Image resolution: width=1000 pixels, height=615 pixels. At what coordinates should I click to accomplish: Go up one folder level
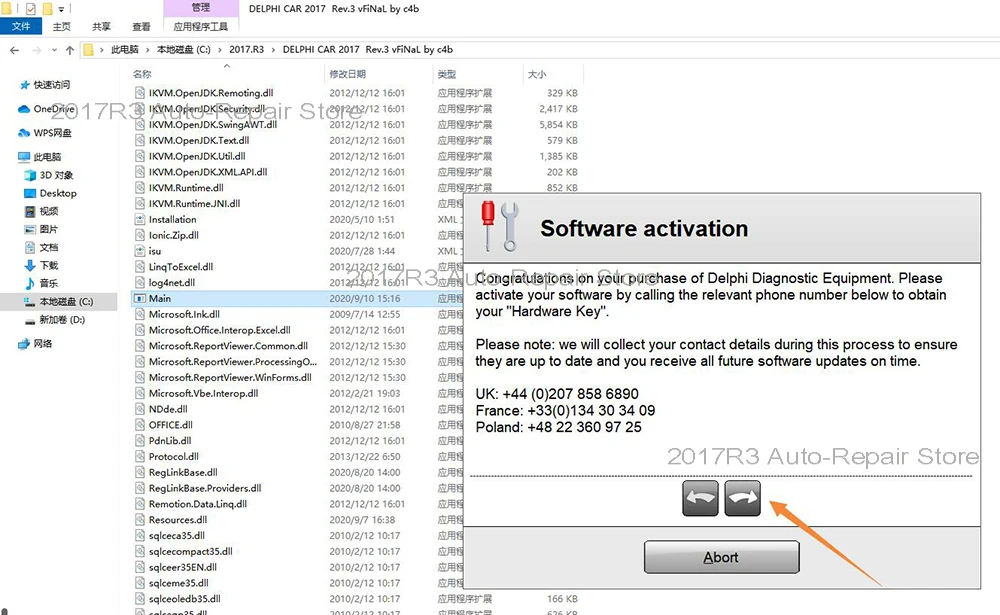click(x=70, y=50)
